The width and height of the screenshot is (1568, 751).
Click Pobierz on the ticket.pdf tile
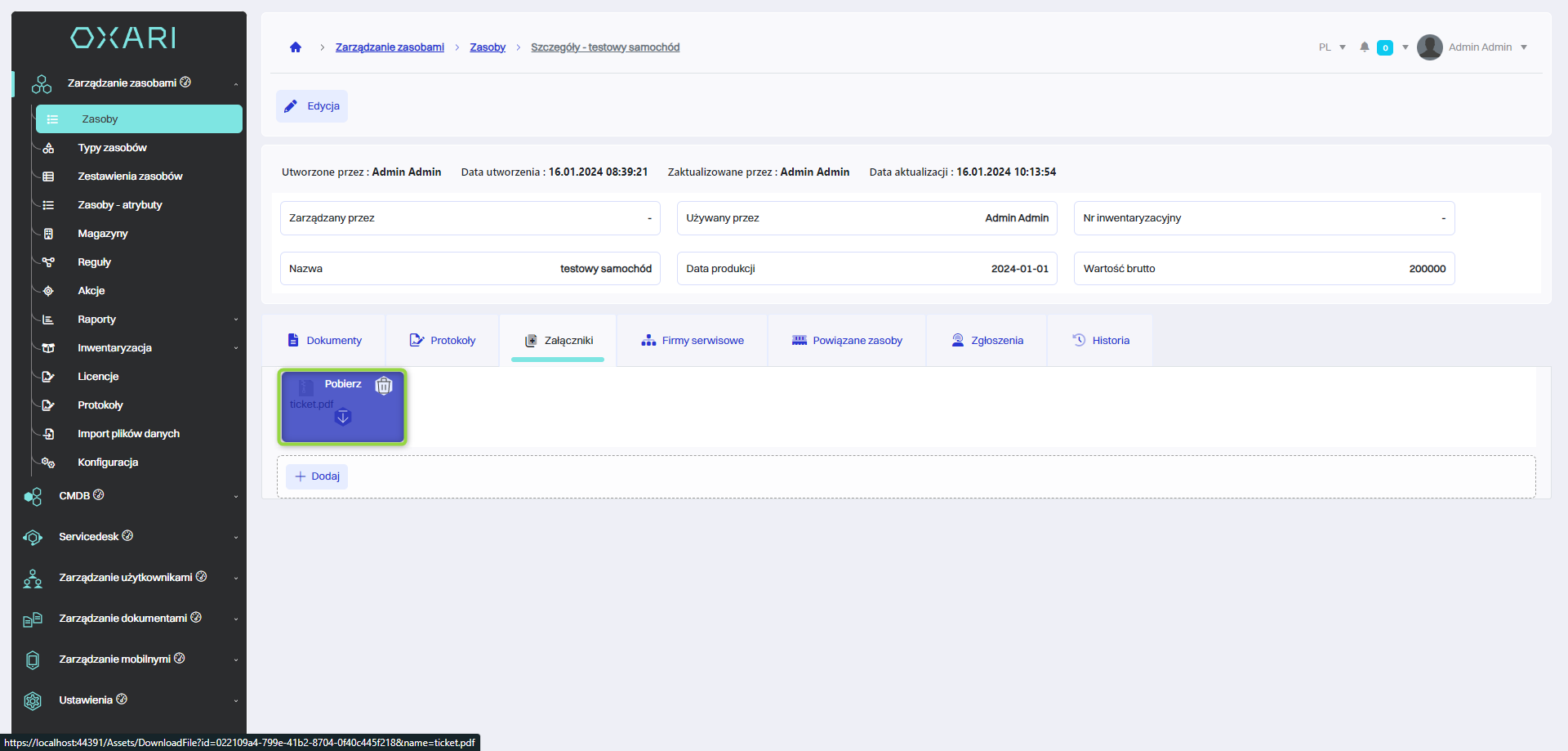coord(343,384)
